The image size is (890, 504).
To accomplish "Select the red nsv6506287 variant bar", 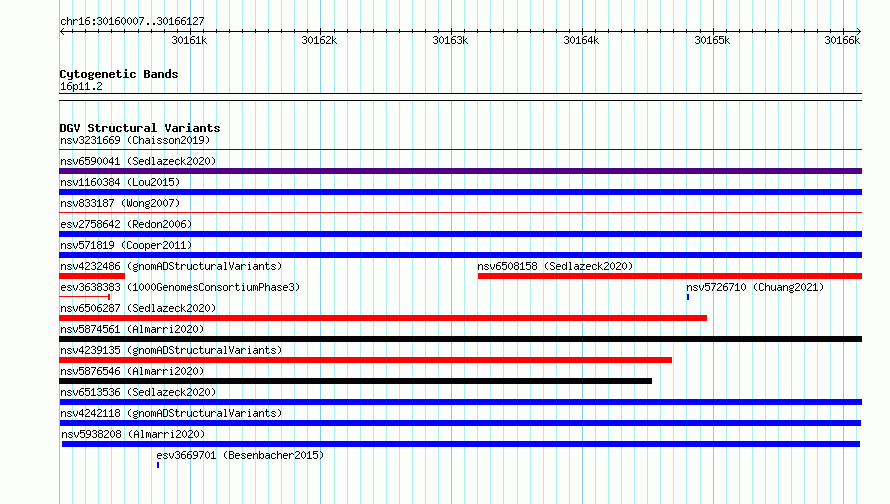I will 383,318.
